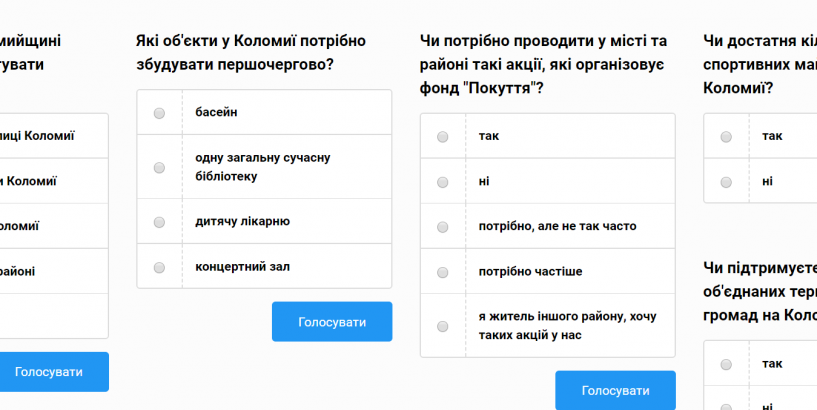Pick the 'концертний зал' option
Viewport: 817px width, 410px height.
point(159,267)
